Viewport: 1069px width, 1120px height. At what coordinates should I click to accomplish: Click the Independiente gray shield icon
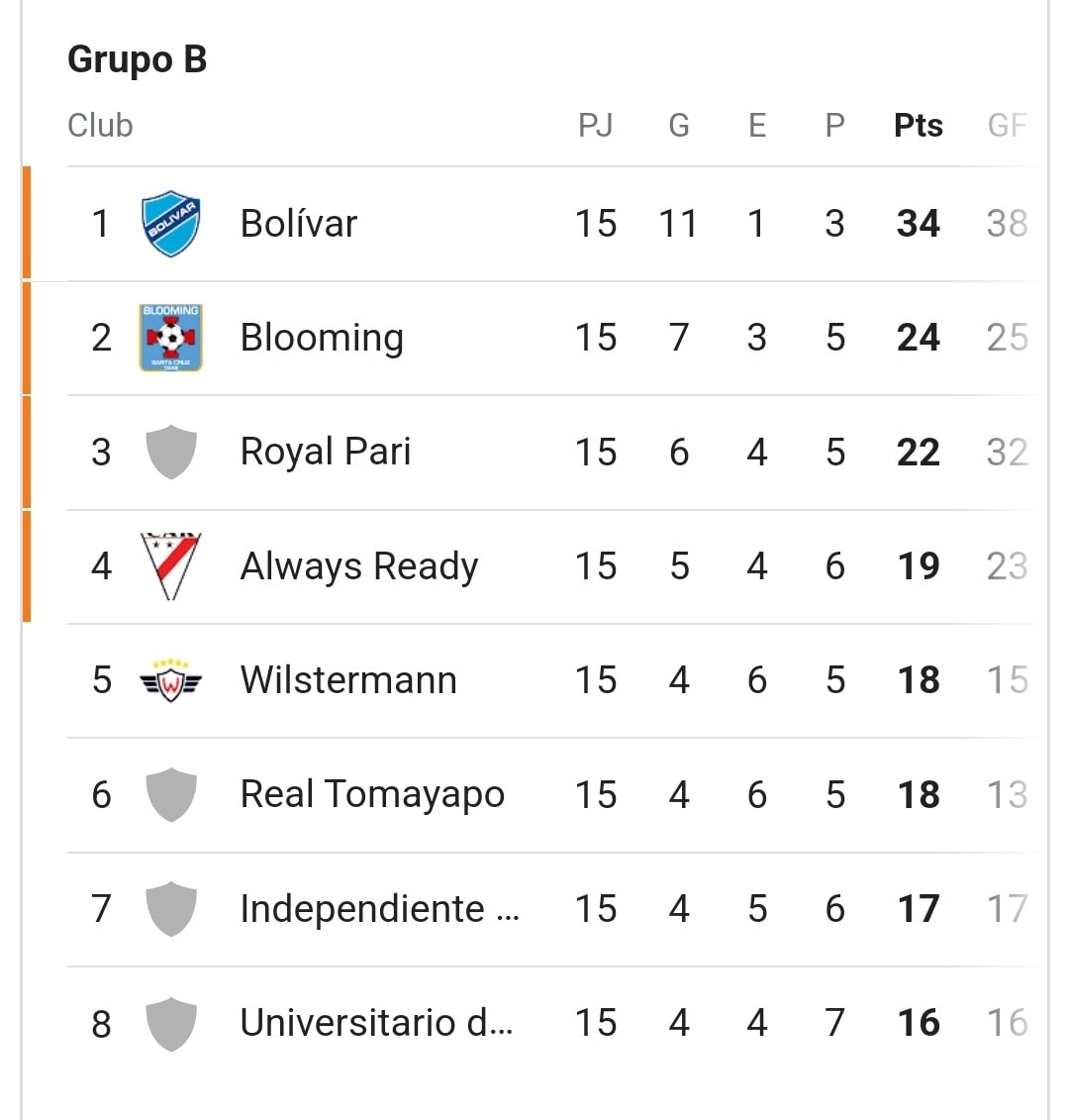coord(170,908)
